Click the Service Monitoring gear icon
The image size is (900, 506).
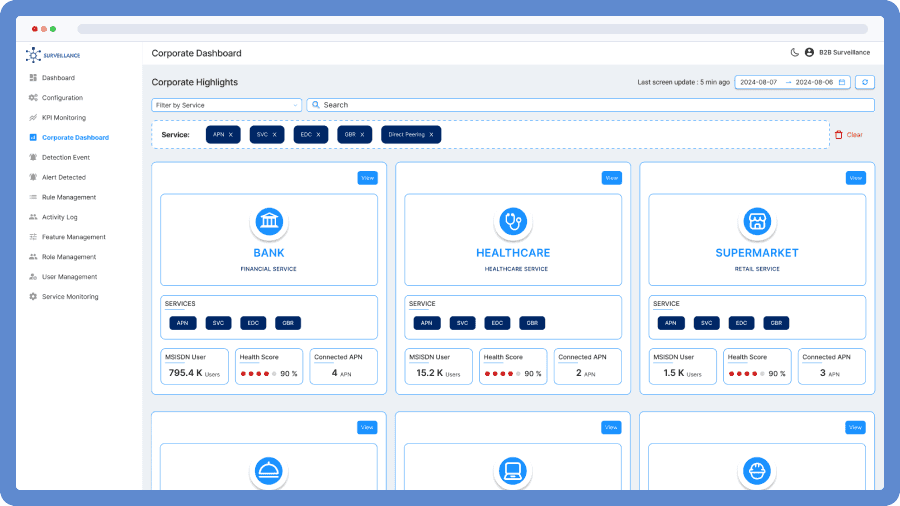pos(33,297)
